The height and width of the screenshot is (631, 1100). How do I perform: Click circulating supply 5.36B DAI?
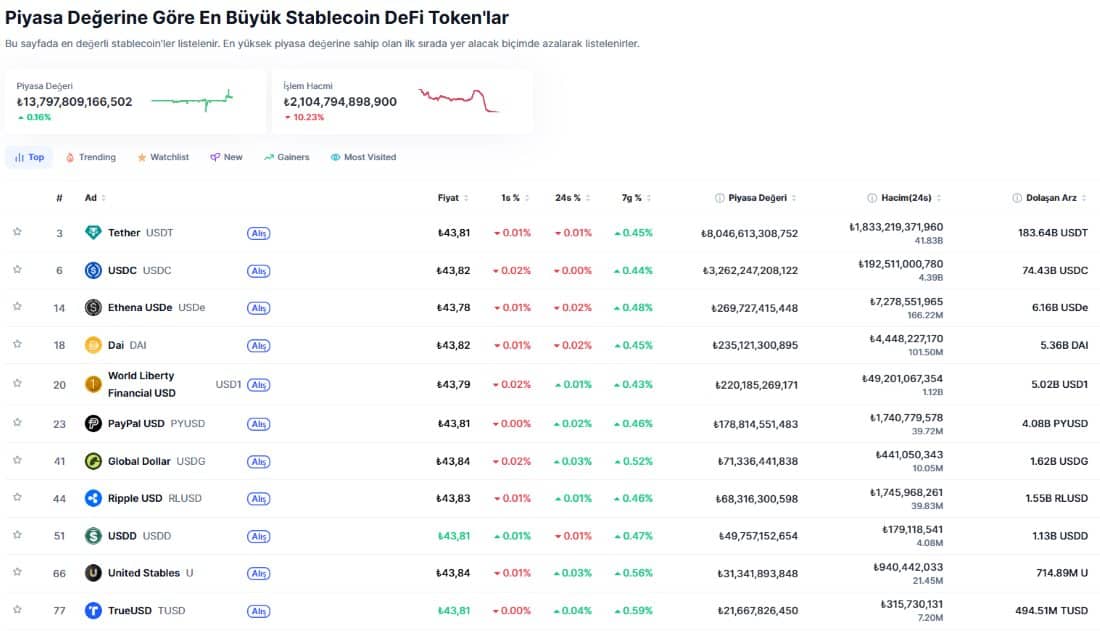pyautogui.click(x=1064, y=345)
